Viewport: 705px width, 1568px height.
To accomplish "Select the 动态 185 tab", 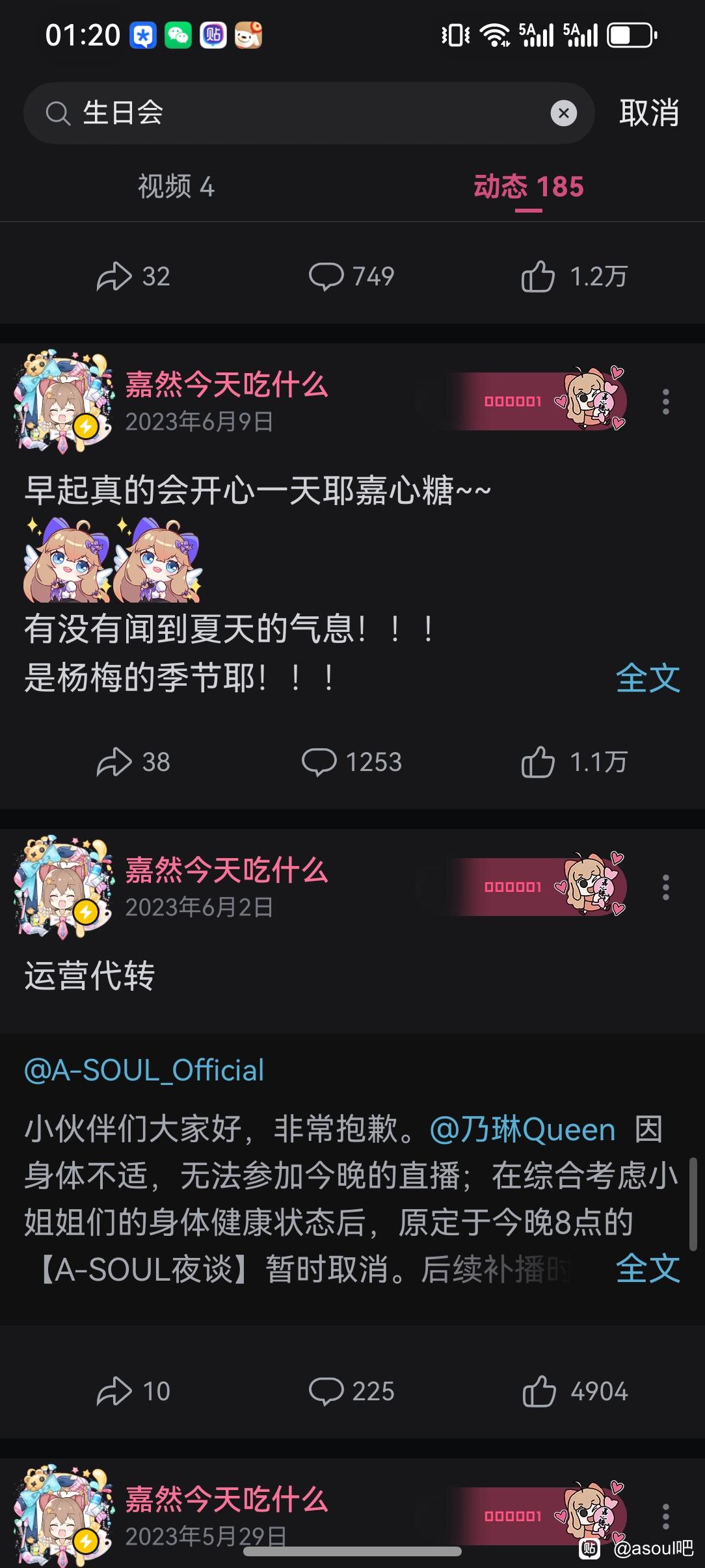I will [x=529, y=187].
